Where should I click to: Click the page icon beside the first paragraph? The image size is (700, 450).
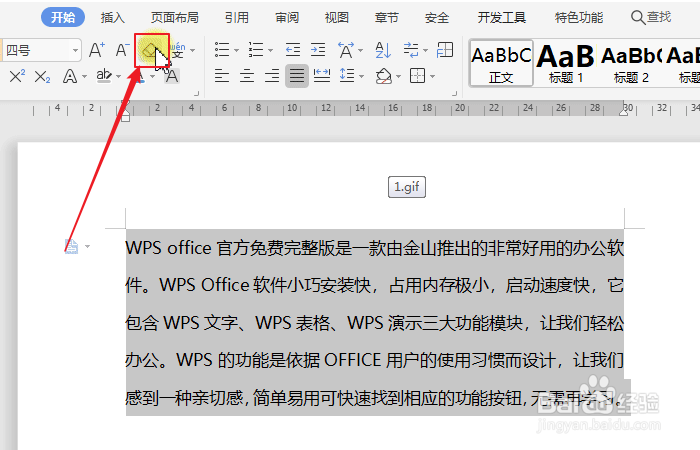[71, 246]
